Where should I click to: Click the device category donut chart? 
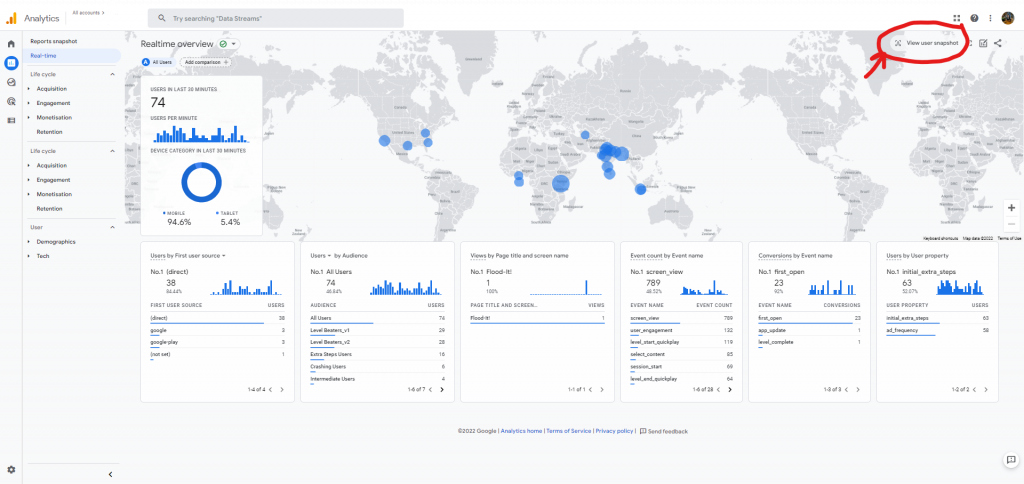coord(201,182)
